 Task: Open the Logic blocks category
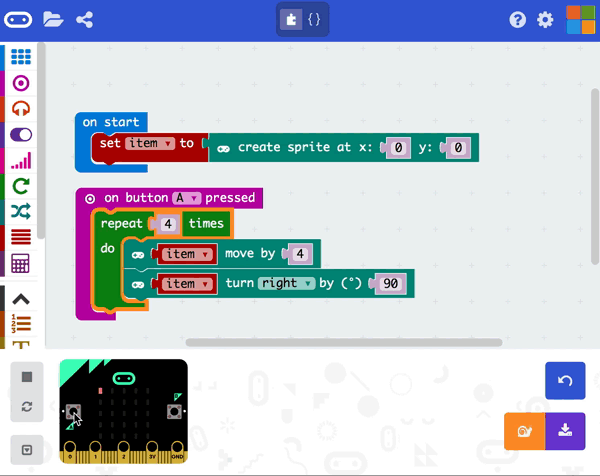coord(20,211)
